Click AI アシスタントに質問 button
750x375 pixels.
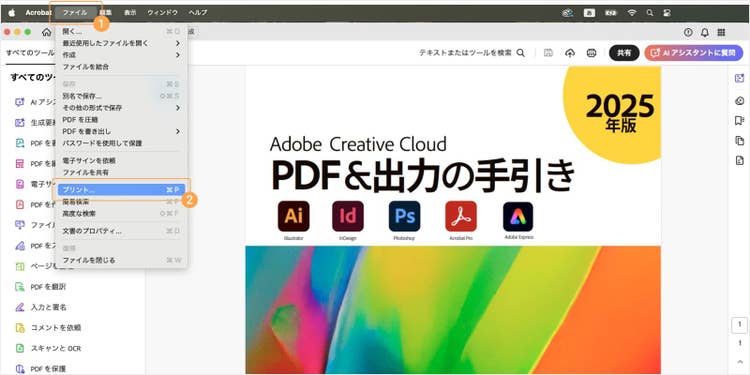(694, 53)
